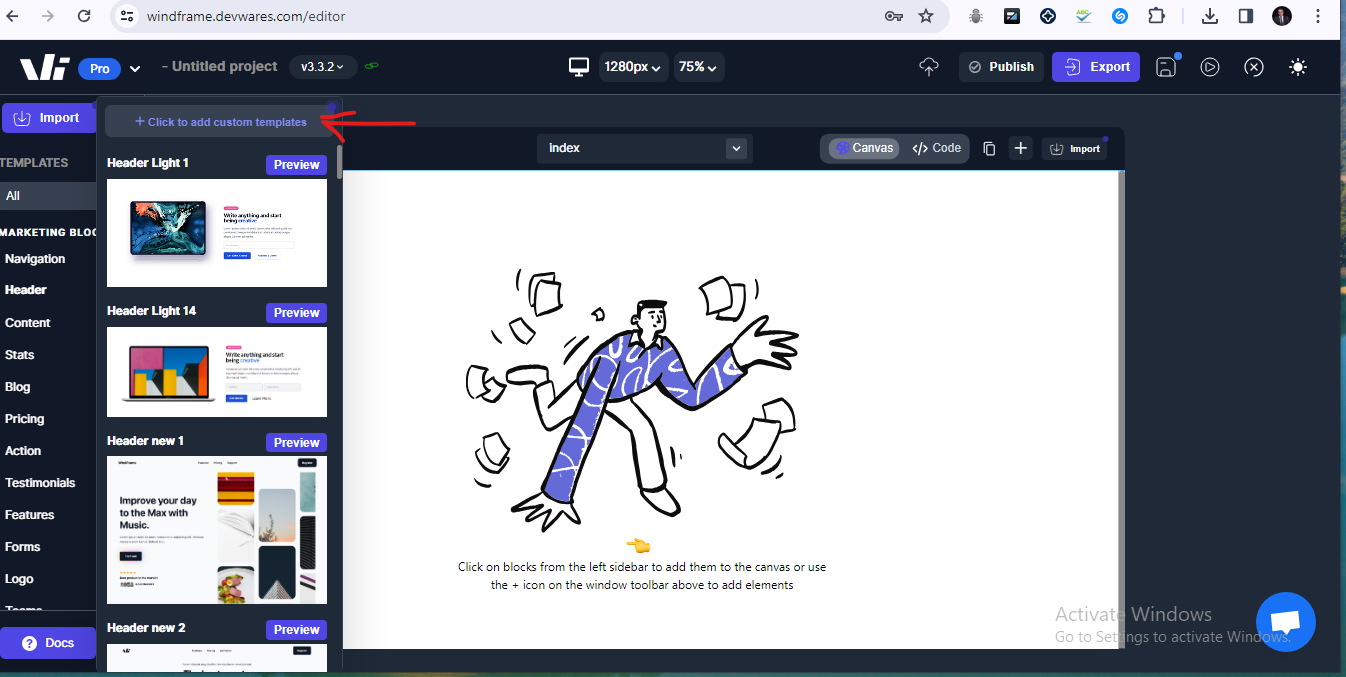Screen dimensions: 1346x677
Task: Open browser downloads icon
Action: [x=1210, y=16]
